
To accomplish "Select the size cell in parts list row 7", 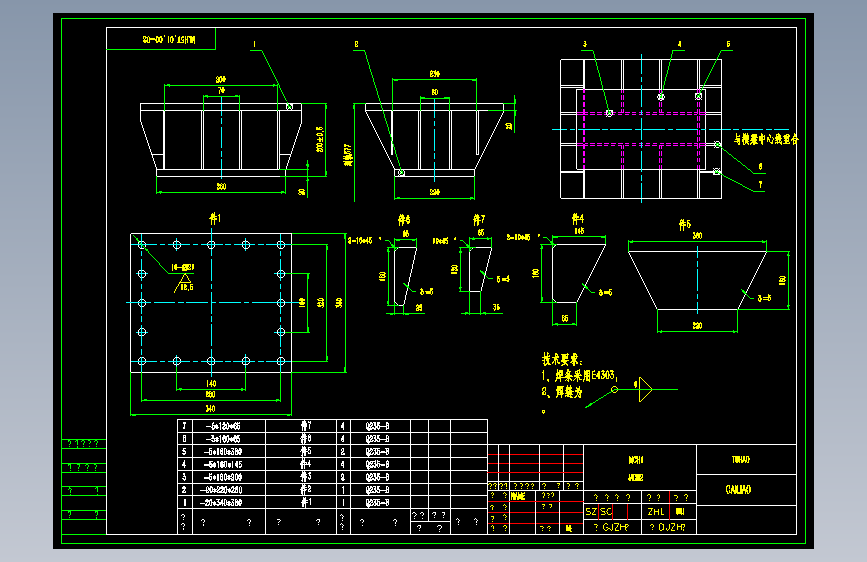I will click(229, 426).
